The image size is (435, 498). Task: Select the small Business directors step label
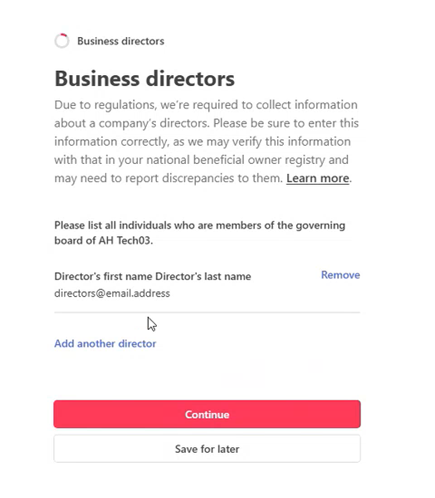coord(121,41)
